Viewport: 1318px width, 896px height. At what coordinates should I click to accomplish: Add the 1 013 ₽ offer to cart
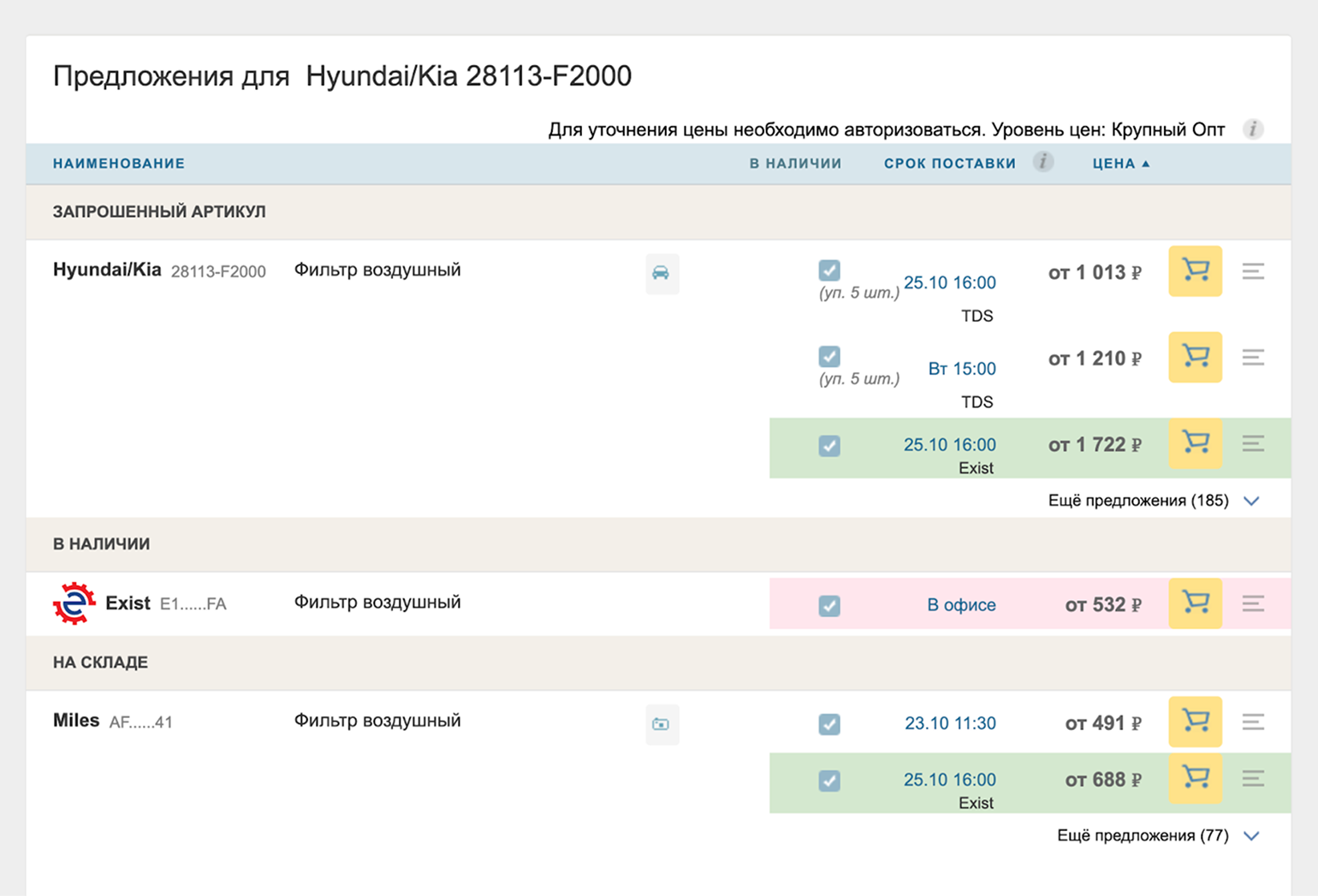pos(1195,271)
